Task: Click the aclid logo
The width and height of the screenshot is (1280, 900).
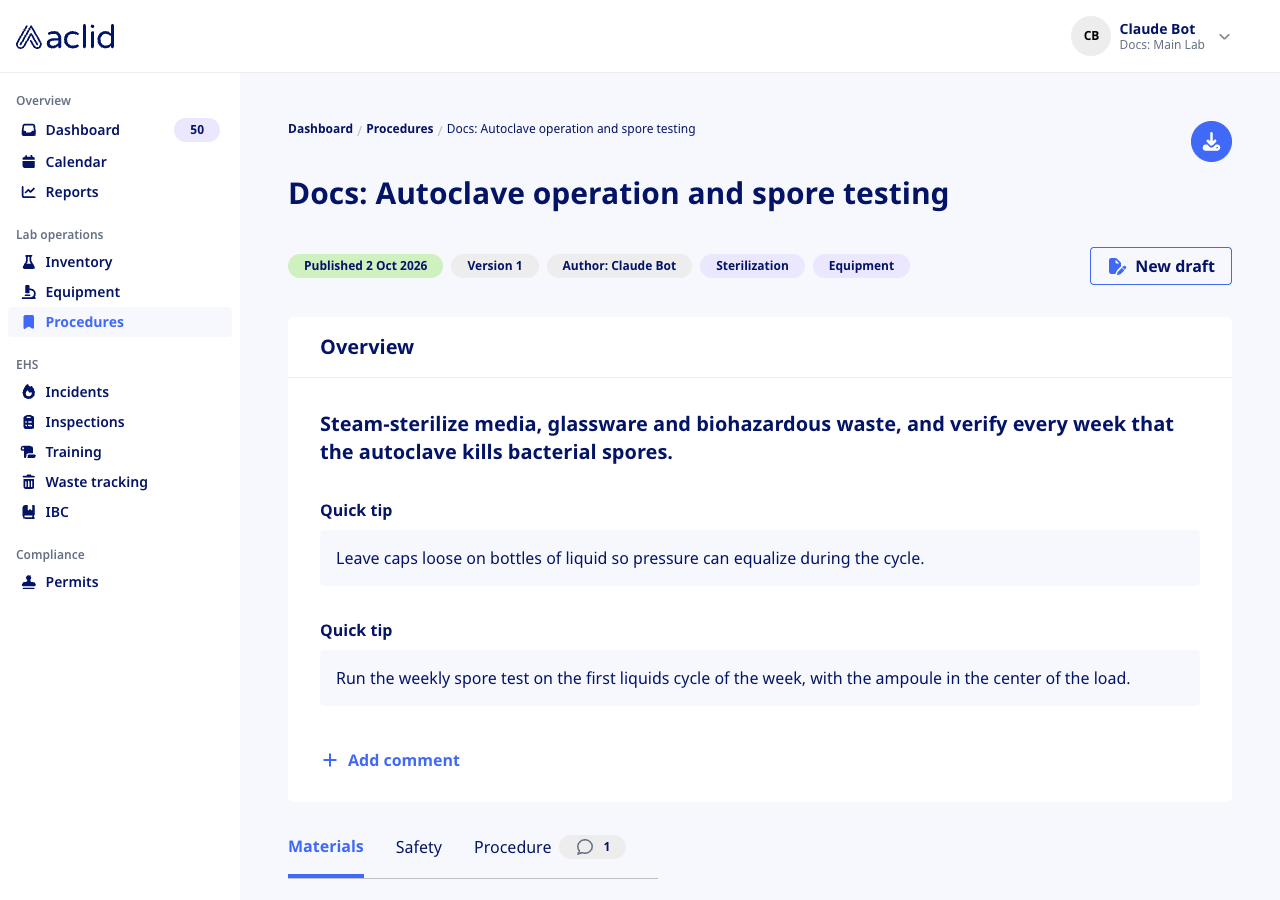Action: pos(65,37)
